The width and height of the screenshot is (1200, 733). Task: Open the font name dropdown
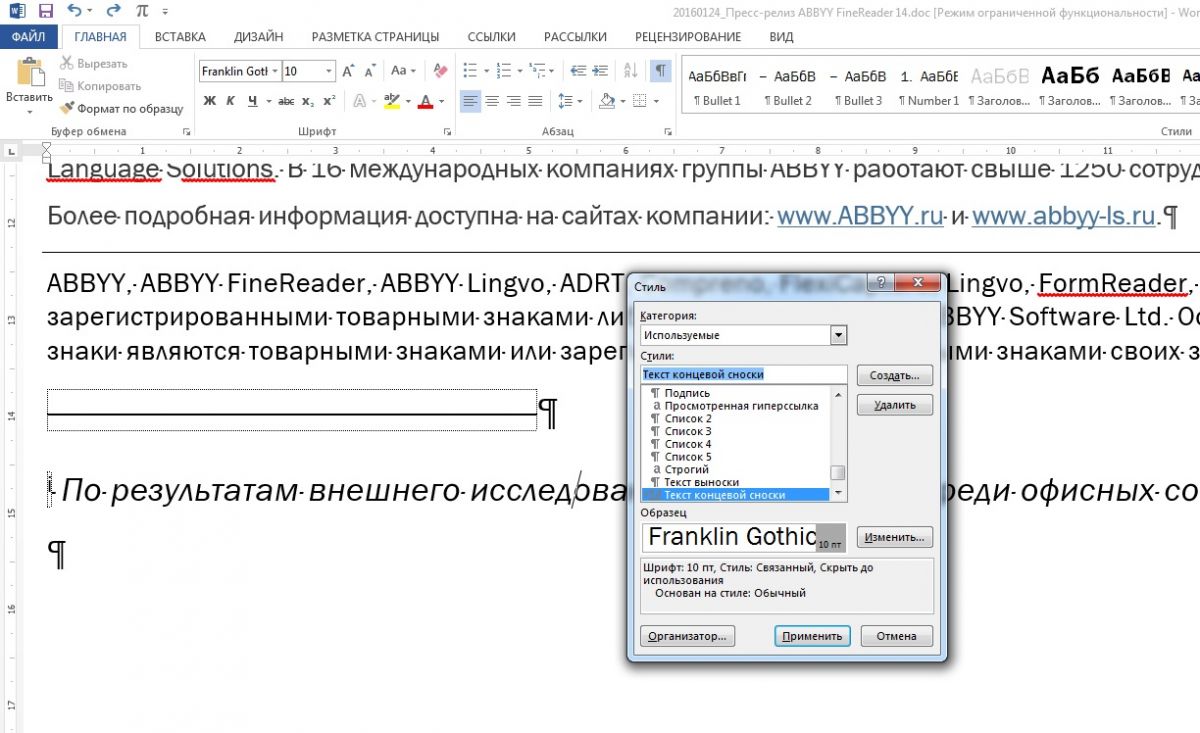click(x=274, y=72)
